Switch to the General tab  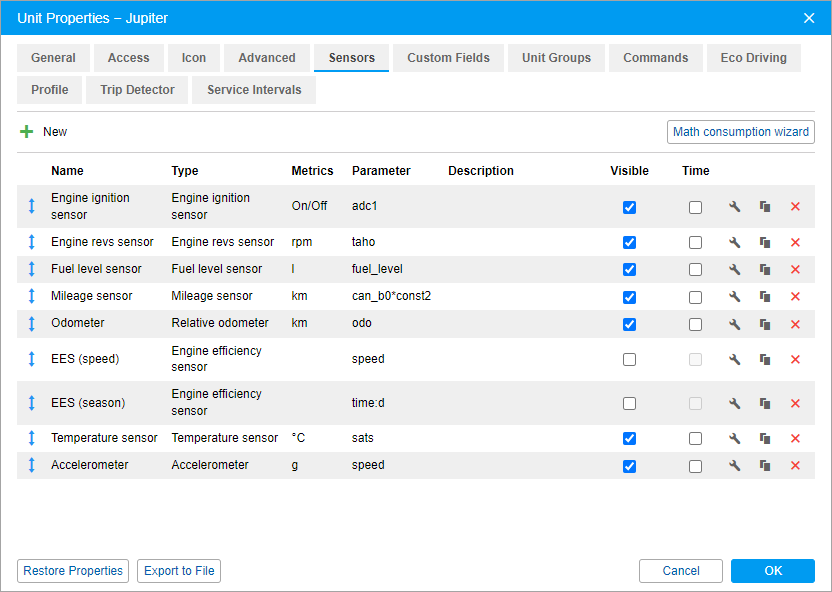(x=53, y=58)
